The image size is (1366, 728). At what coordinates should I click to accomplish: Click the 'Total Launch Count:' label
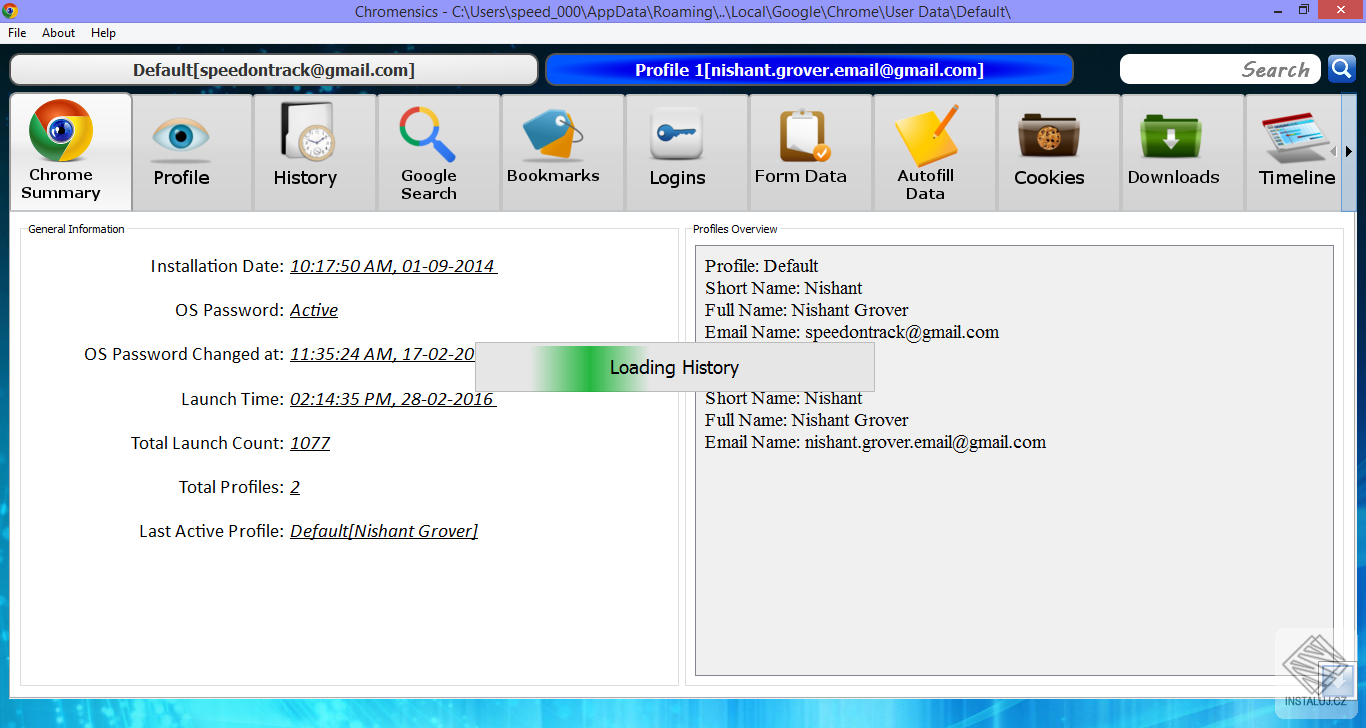point(208,443)
